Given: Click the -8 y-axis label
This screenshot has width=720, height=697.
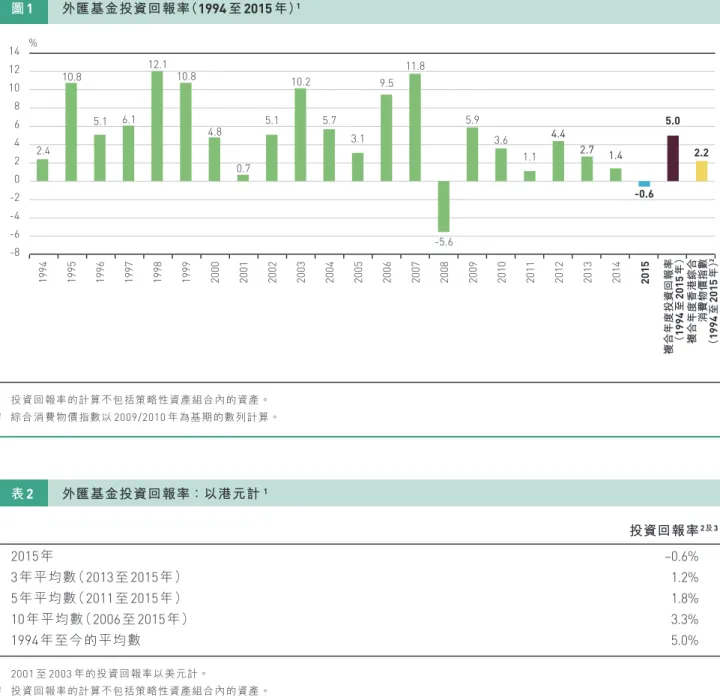Looking at the screenshot, I should coord(15,253).
